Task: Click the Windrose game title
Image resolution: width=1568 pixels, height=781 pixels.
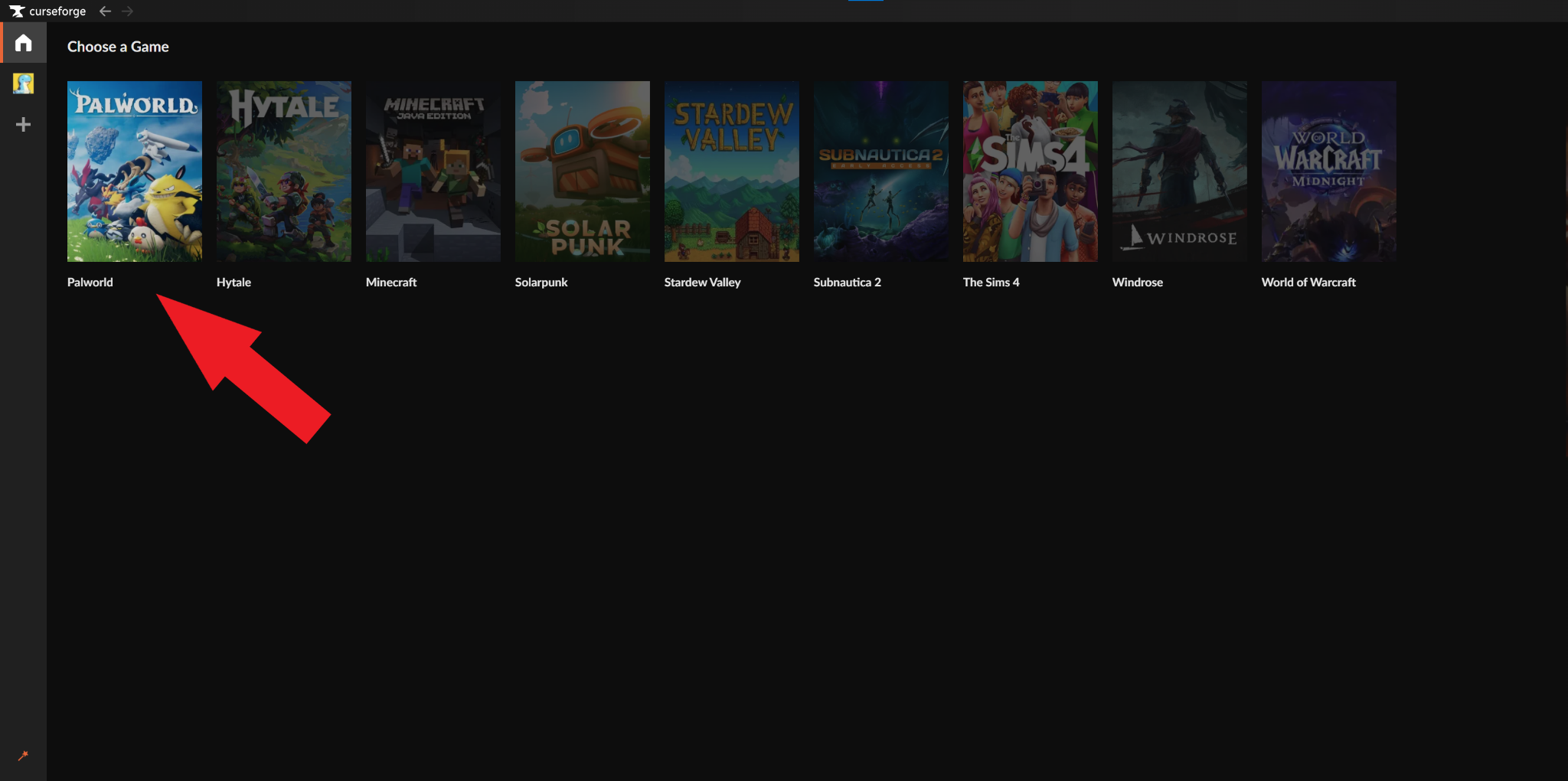Action: point(1138,283)
